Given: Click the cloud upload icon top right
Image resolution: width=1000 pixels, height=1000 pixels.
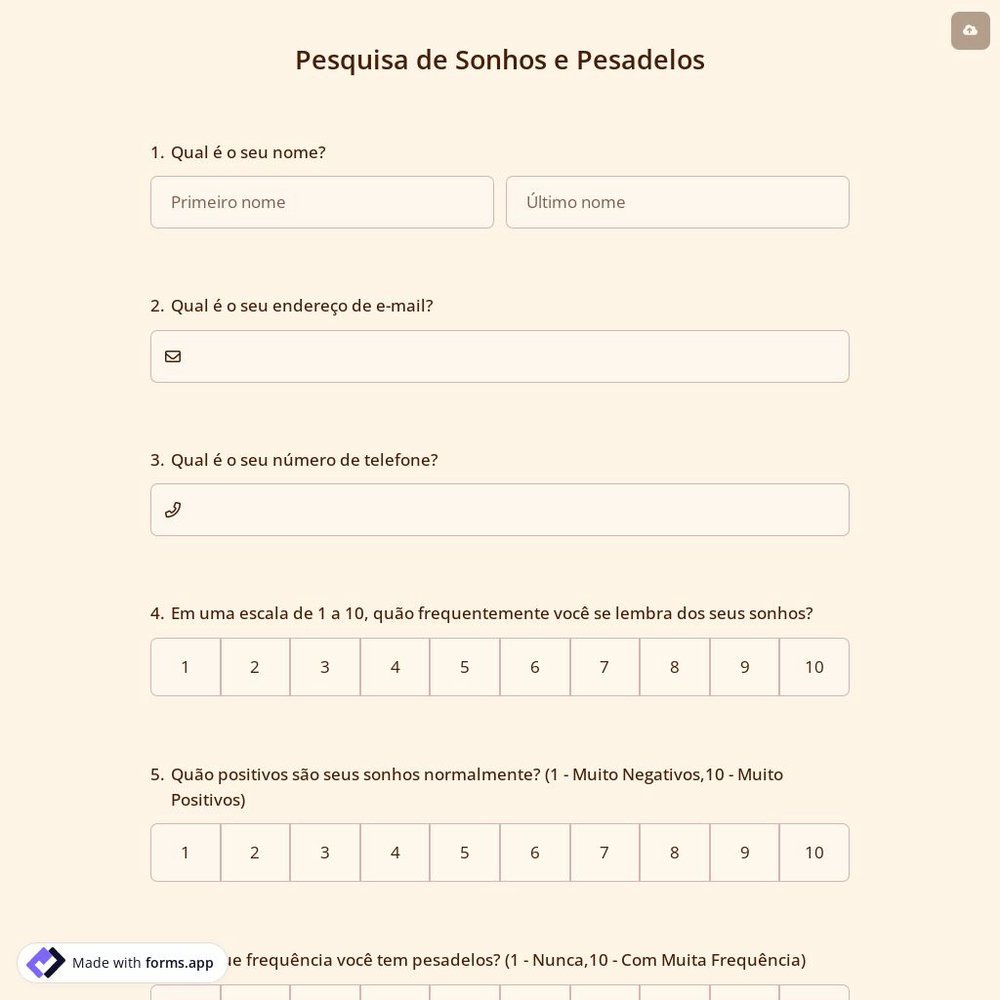Looking at the screenshot, I should coord(970,30).
